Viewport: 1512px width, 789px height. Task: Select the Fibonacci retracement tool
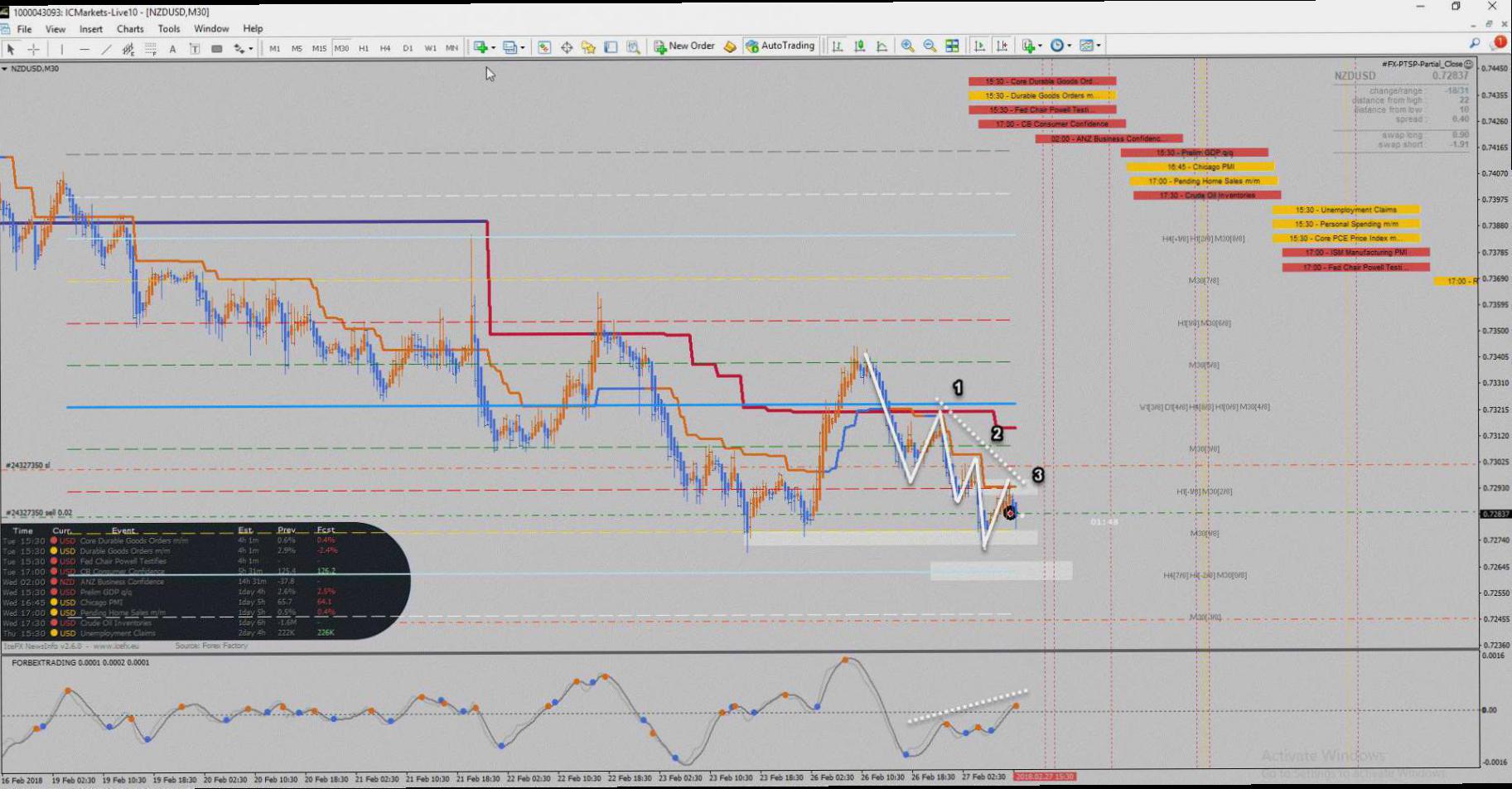coord(151,49)
